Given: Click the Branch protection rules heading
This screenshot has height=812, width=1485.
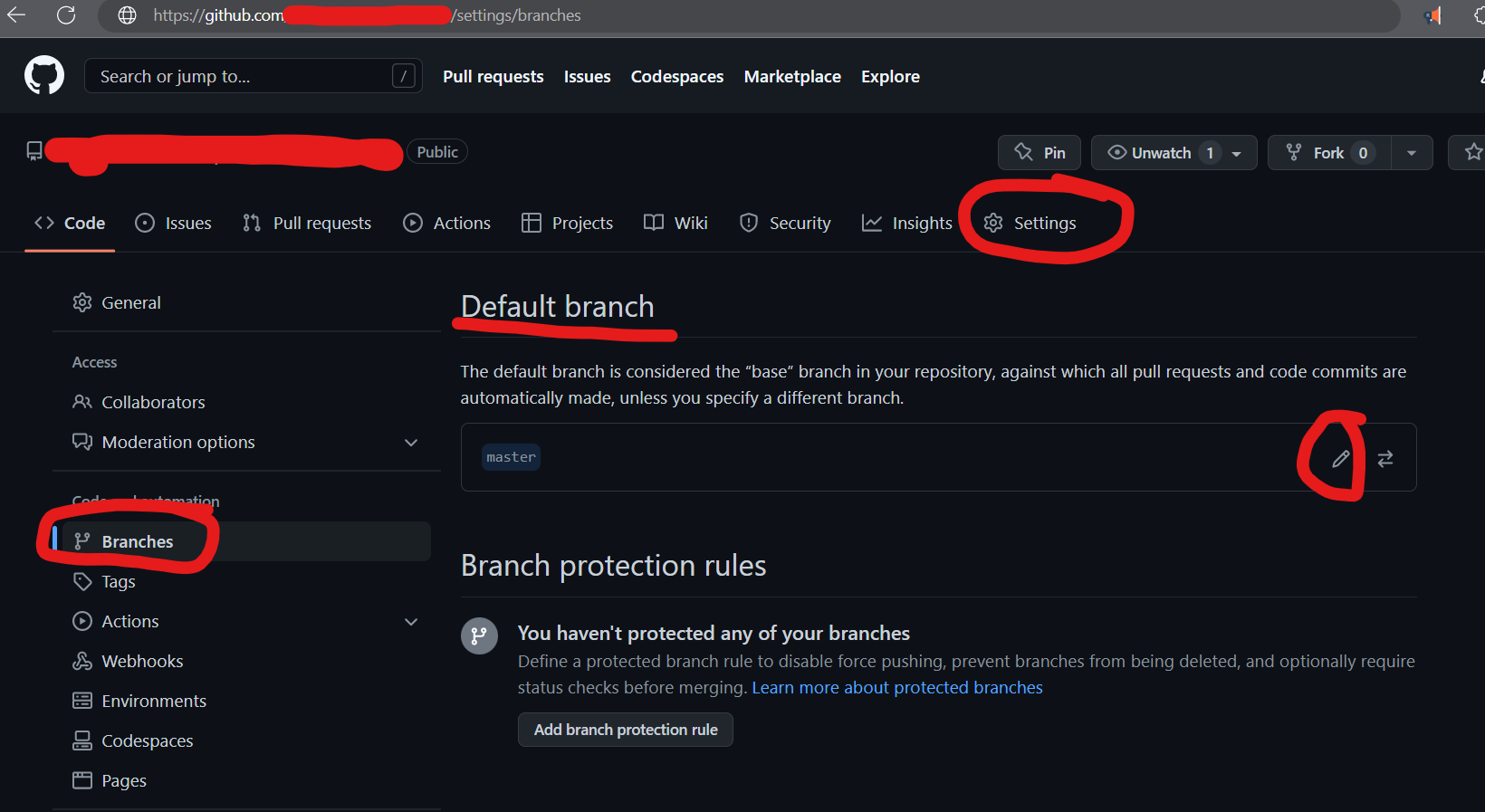Looking at the screenshot, I should pos(614,566).
